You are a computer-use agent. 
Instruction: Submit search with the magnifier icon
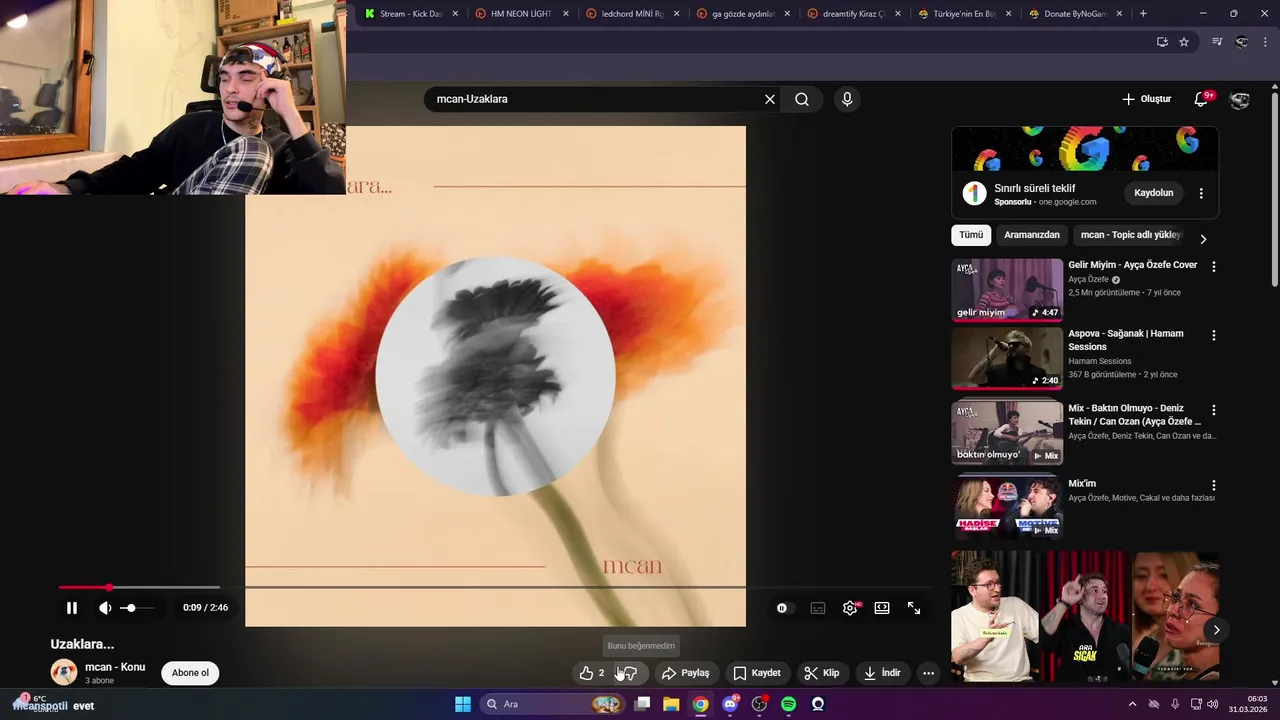[802, 99]
